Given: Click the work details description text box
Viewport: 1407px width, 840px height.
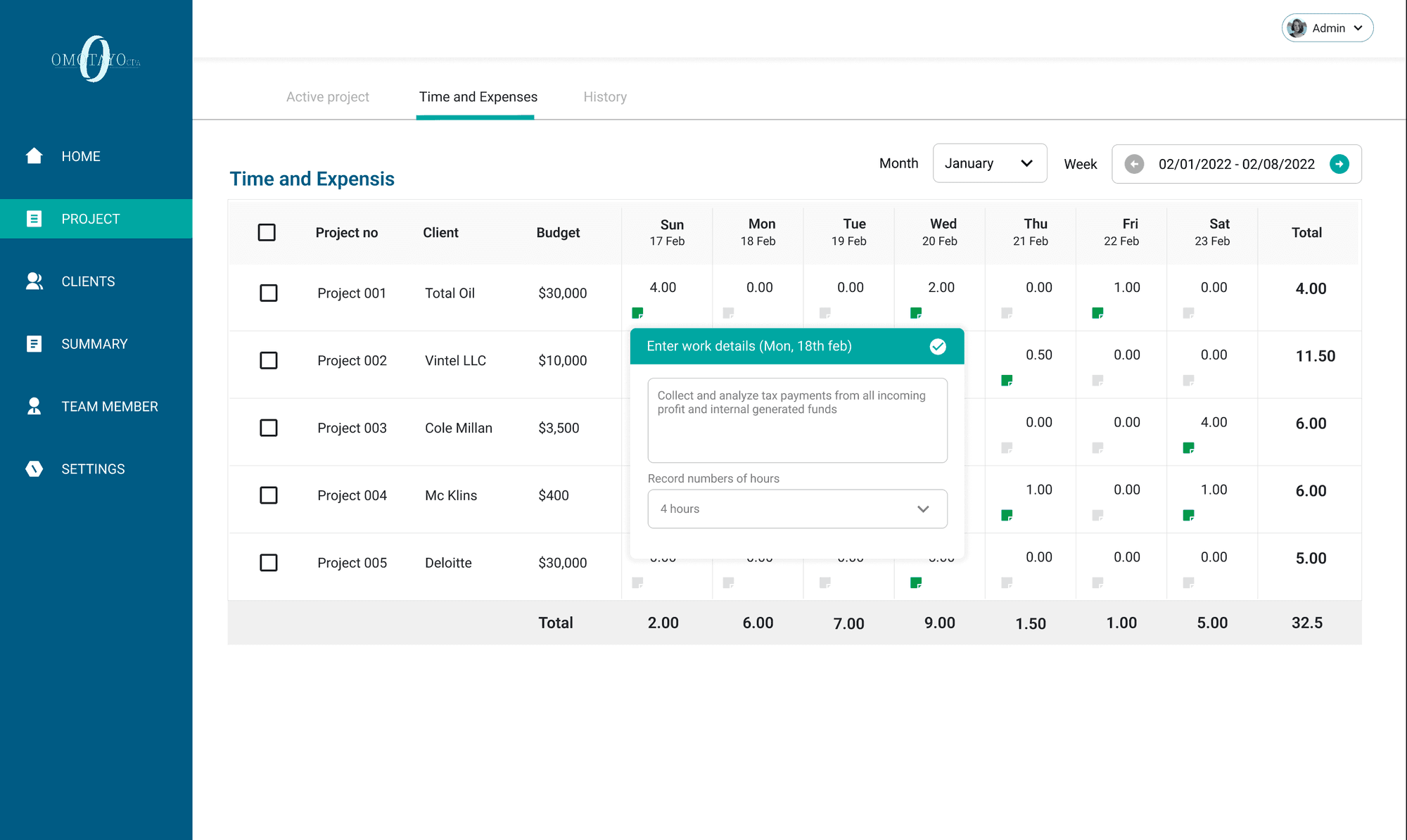Looking at the screenshot, I should (797, 421).
